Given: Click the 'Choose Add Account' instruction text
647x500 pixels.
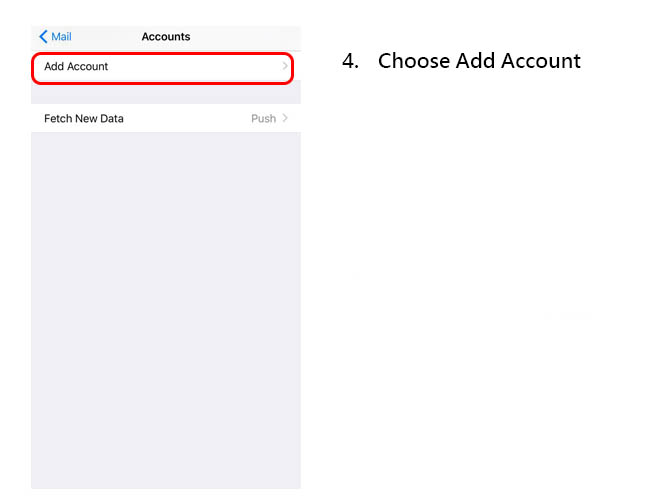Looking at the screenshot, I should 479,61.
